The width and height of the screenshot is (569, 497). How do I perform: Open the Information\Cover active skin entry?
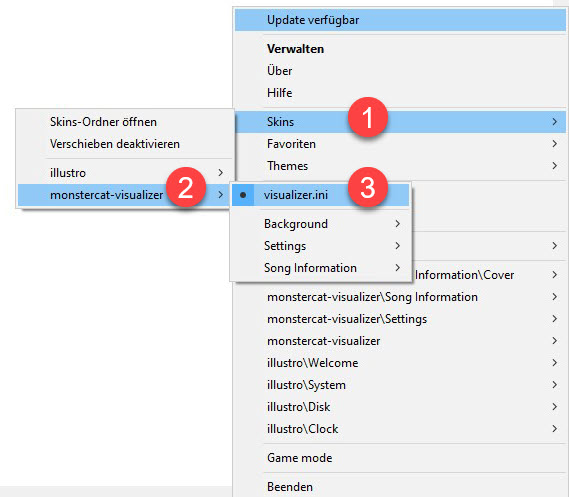tap(489, 275)
